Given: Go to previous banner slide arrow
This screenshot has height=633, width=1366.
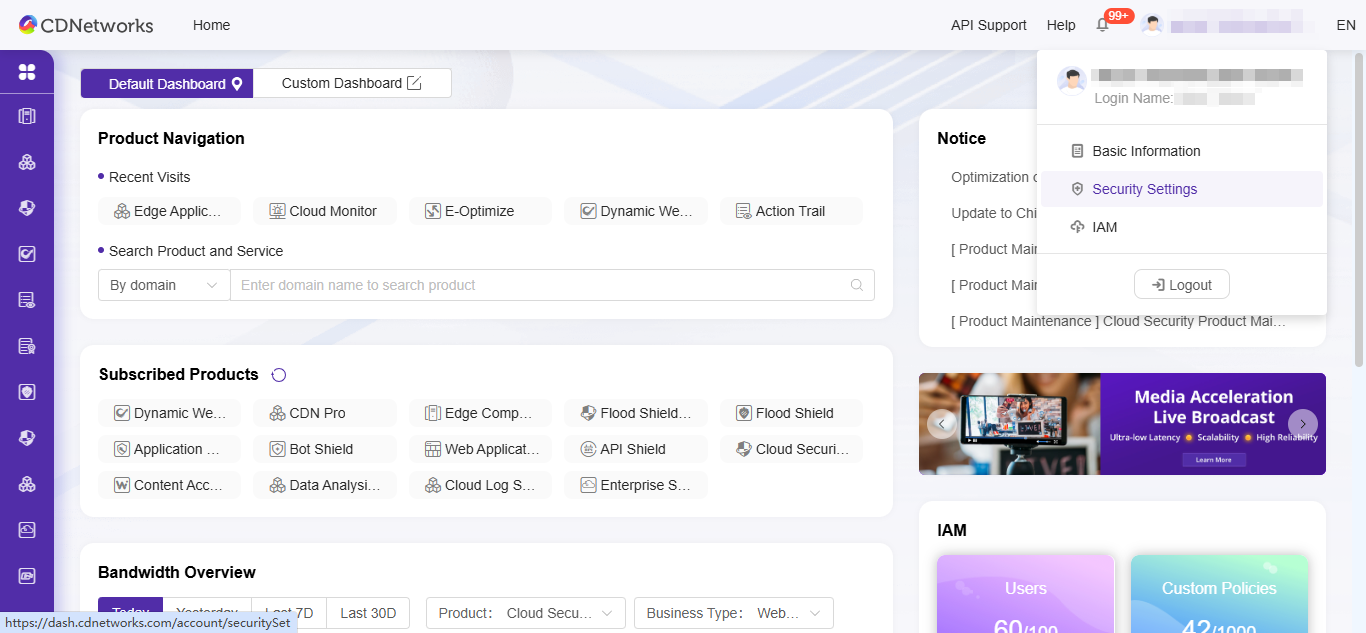Looking at the screenshot, I should 941,424.
